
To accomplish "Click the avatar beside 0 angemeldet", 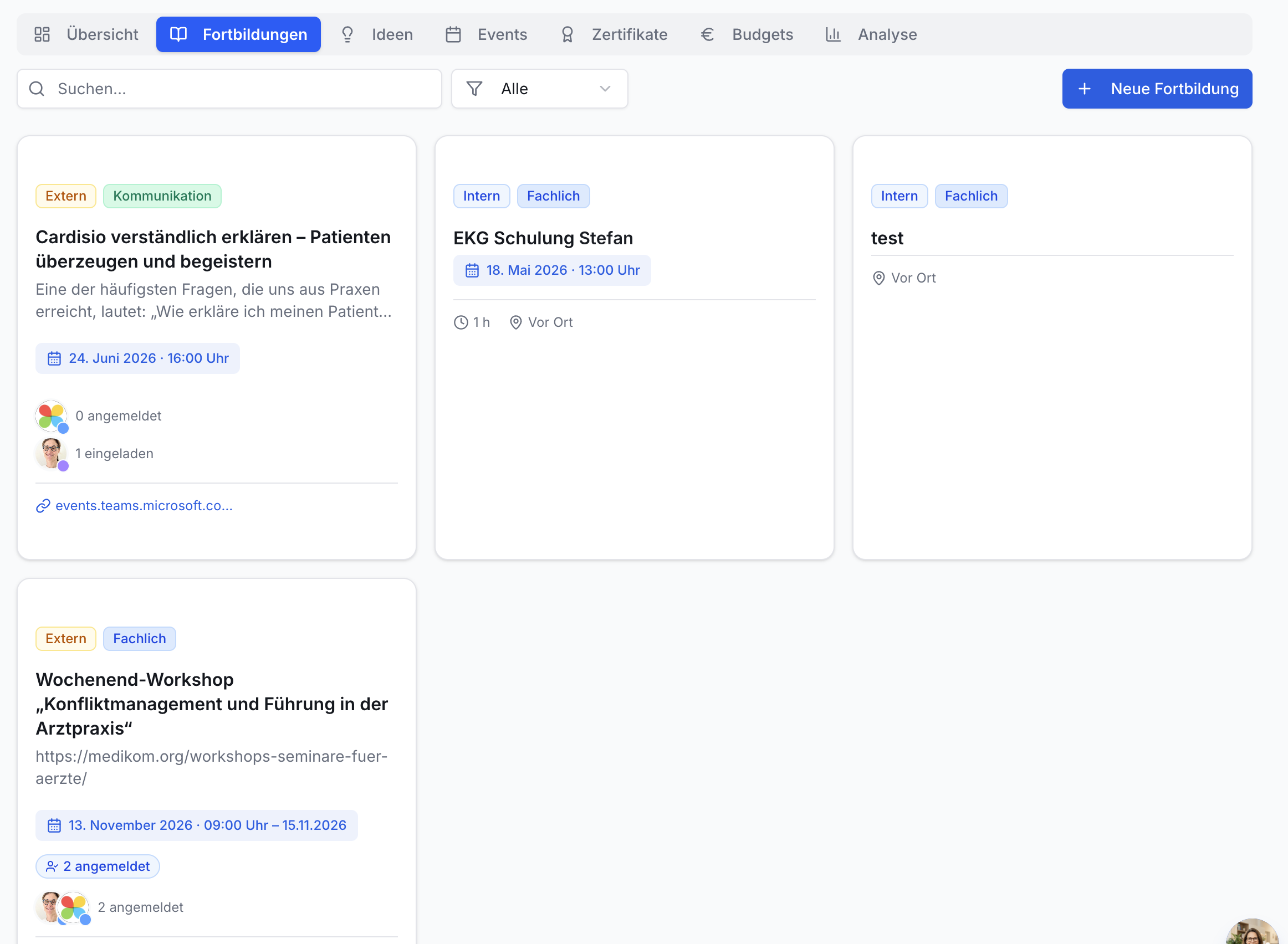I will pos(52,415).
